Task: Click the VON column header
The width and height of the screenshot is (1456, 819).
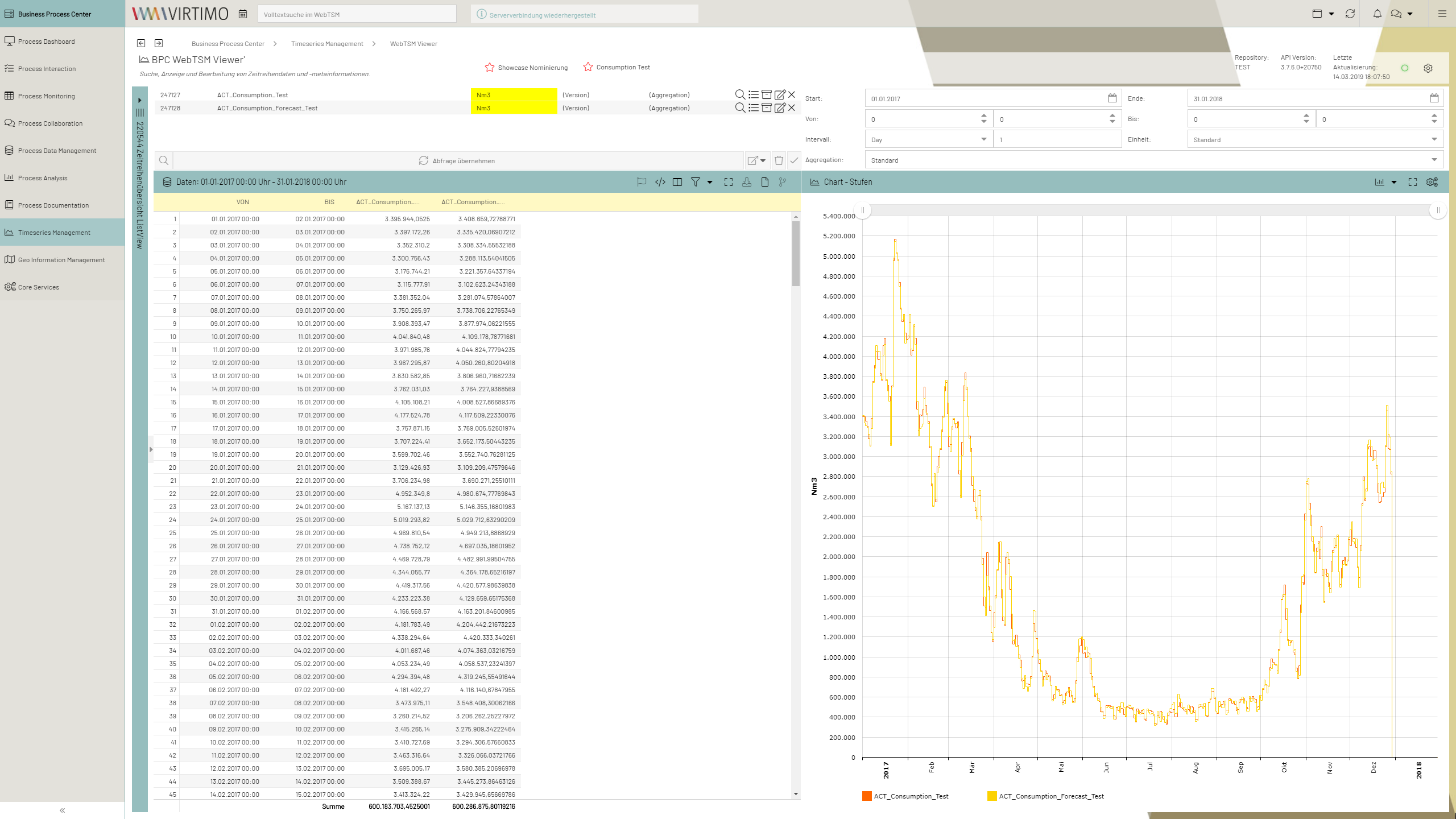Action: click(x=243, y=202)
